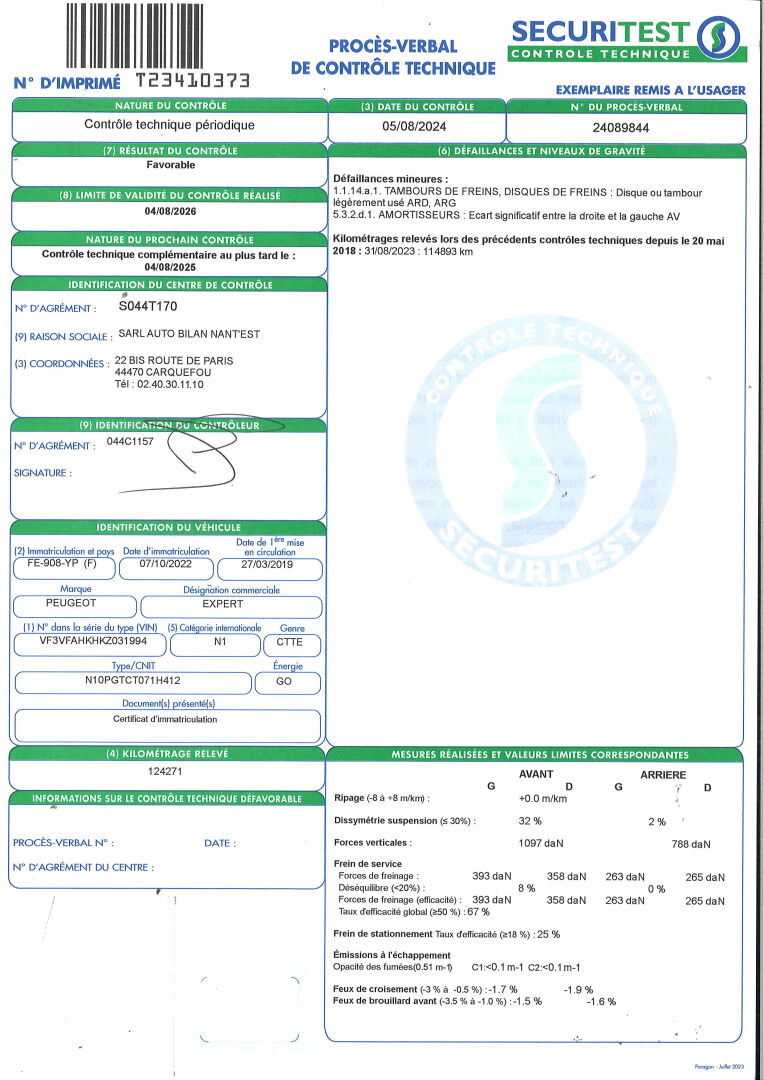Click the Securitest circular S logo
Viewport: 764px width, 1080px height.
coord(718,38)
